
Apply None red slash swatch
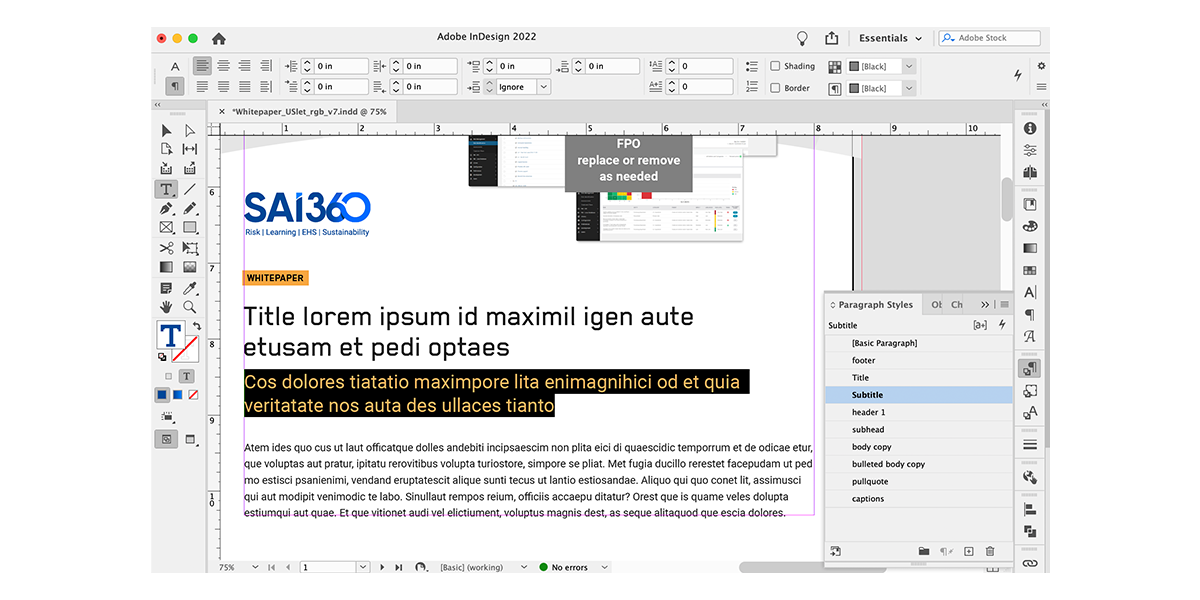[x=194, y=395]
